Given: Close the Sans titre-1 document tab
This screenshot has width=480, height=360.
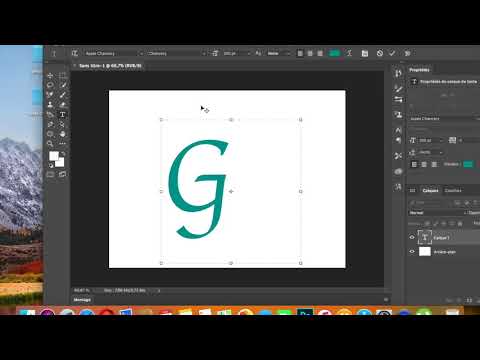Looking at the screenshot, I should coord(74,66).
